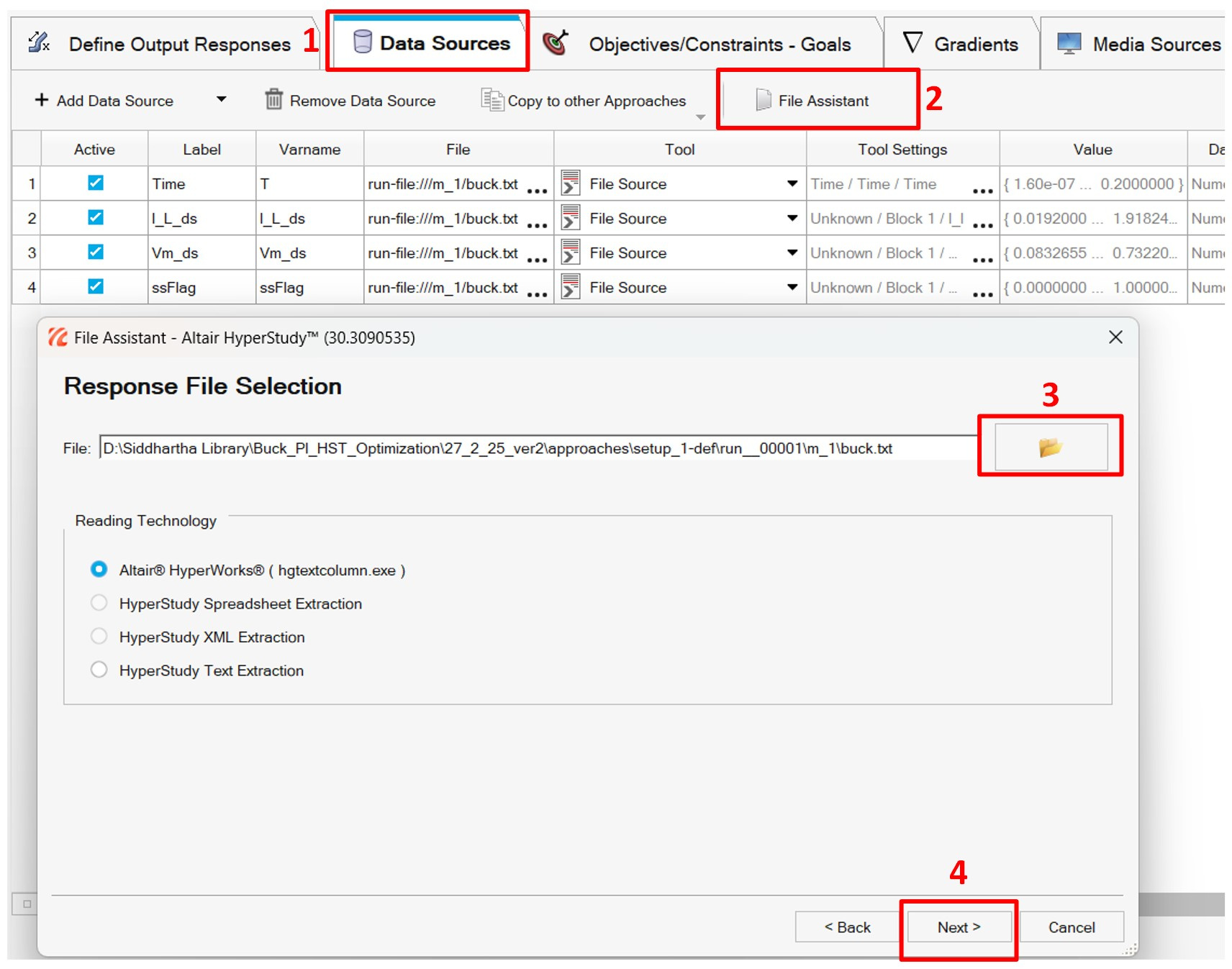The height and width of the screenshot is (969, 1232).
Task: Uncheck the Active checkbox for Time row
Action: (95, 183)
